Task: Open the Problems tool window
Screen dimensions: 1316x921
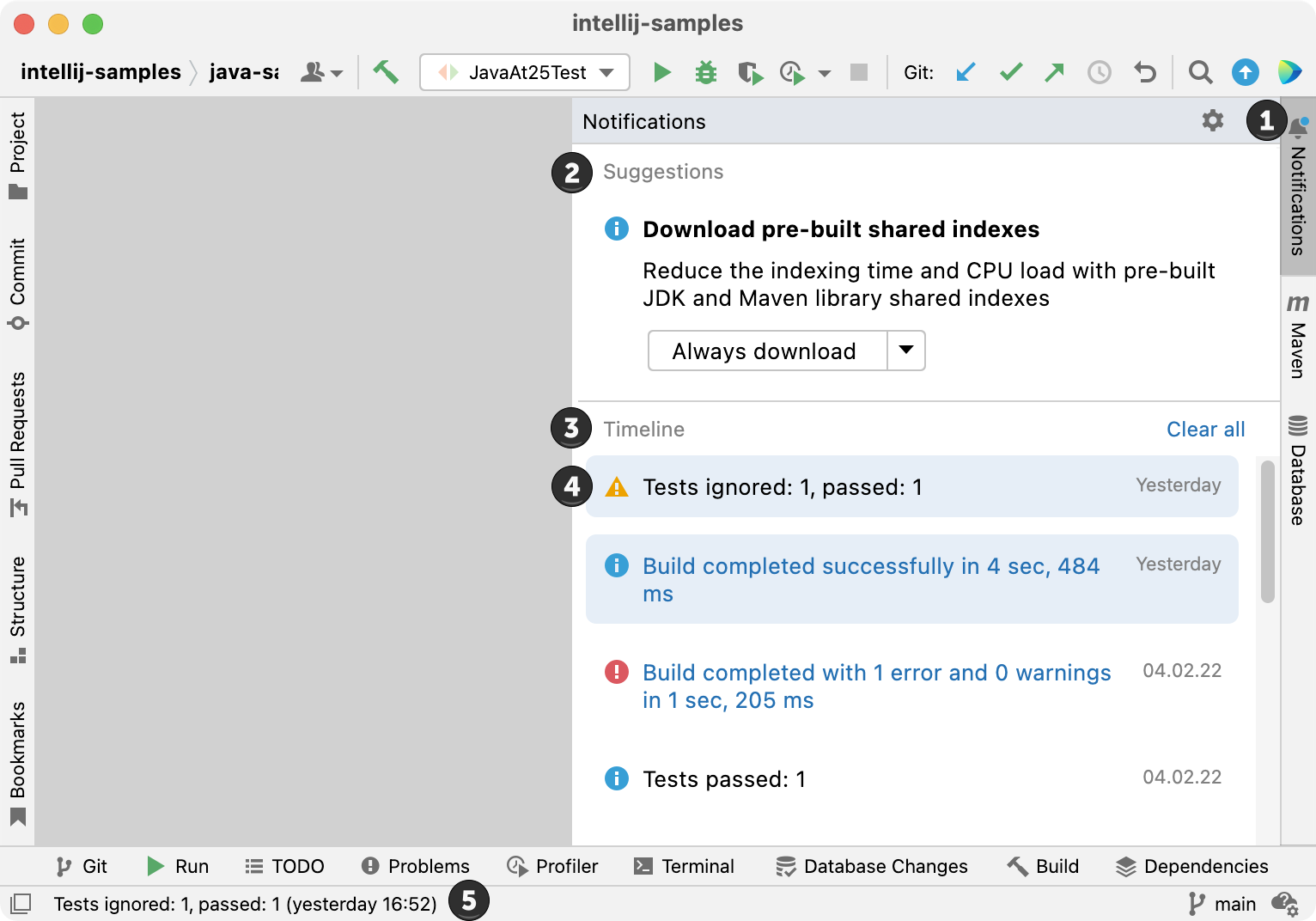Action: tap(416, 866)
